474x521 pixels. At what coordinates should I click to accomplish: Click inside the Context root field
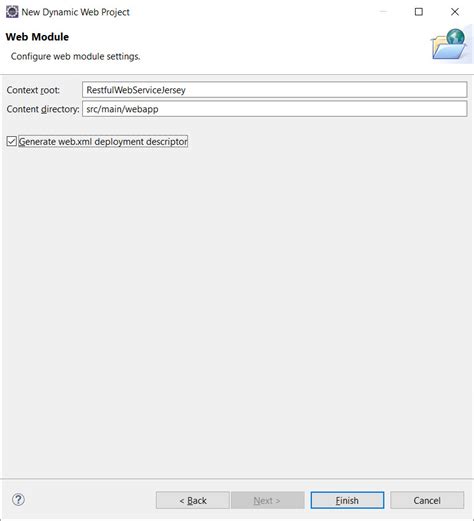coord(274,90)
